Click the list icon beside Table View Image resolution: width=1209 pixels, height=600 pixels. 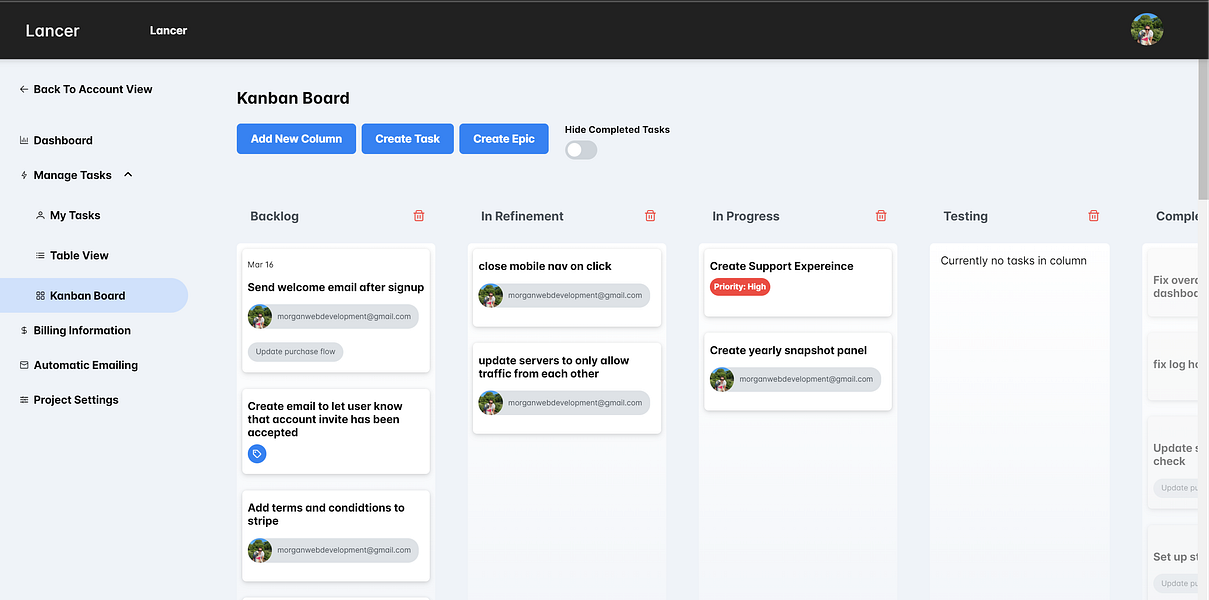[40, 255]
